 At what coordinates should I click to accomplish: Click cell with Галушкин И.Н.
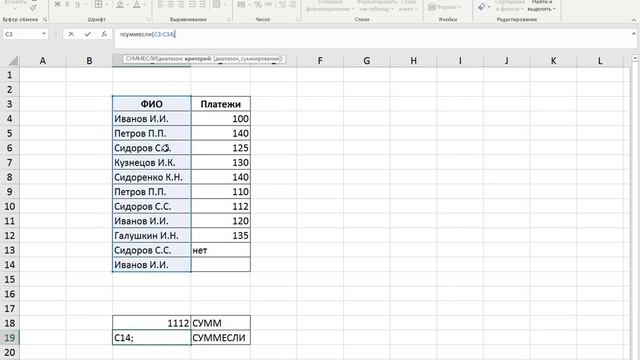pyautogui.click(x=151, y=236)
